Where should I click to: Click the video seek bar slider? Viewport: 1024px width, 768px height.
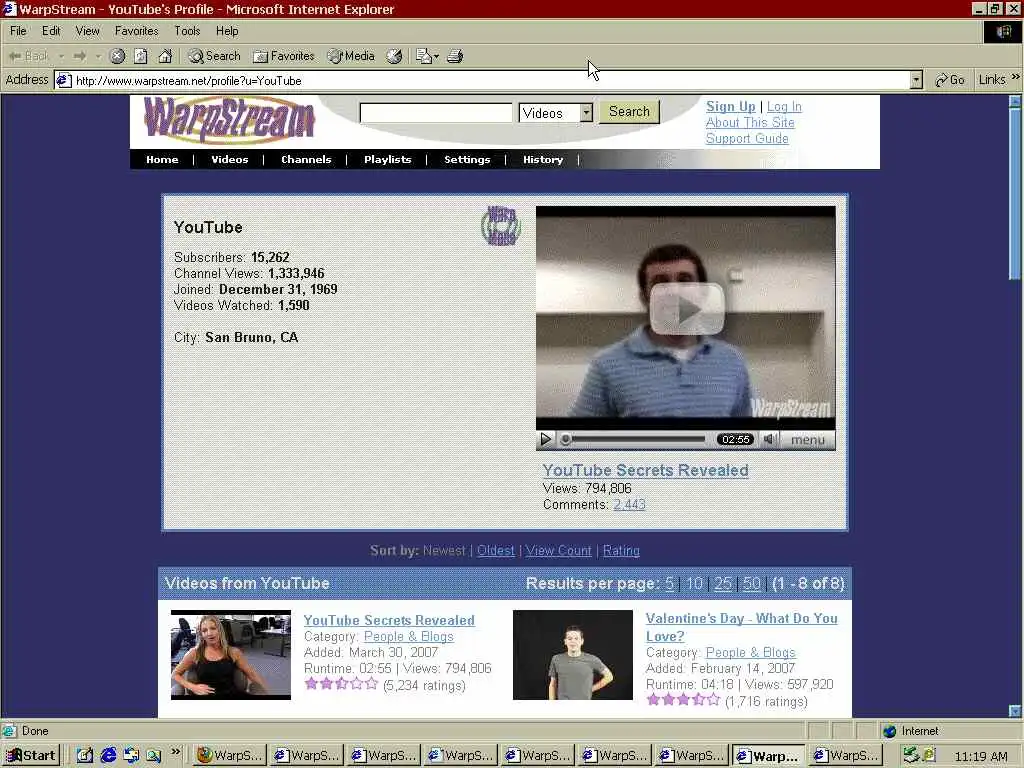click(635, 440)
